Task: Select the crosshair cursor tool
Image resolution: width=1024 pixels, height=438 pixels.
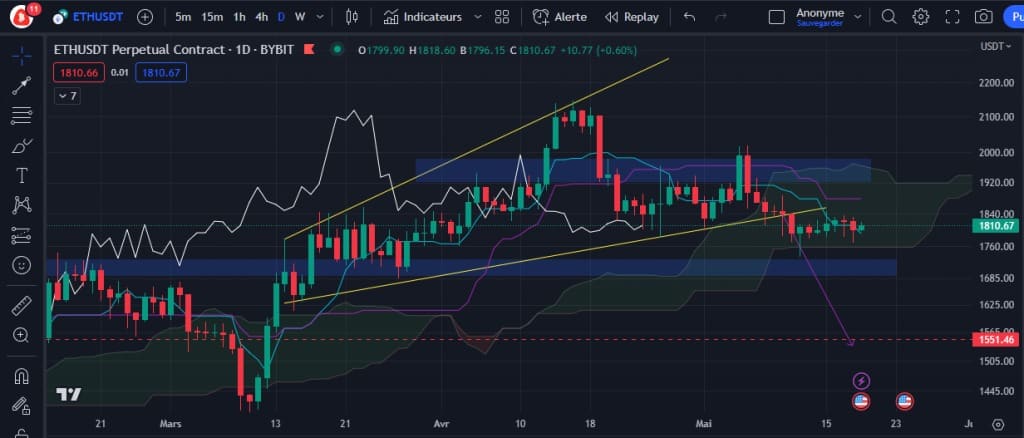Action: tap(22, 55)
